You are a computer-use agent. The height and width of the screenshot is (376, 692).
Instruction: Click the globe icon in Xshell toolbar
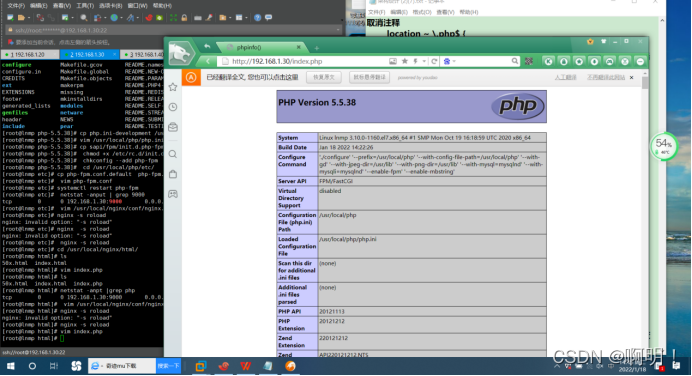[114, 18]
